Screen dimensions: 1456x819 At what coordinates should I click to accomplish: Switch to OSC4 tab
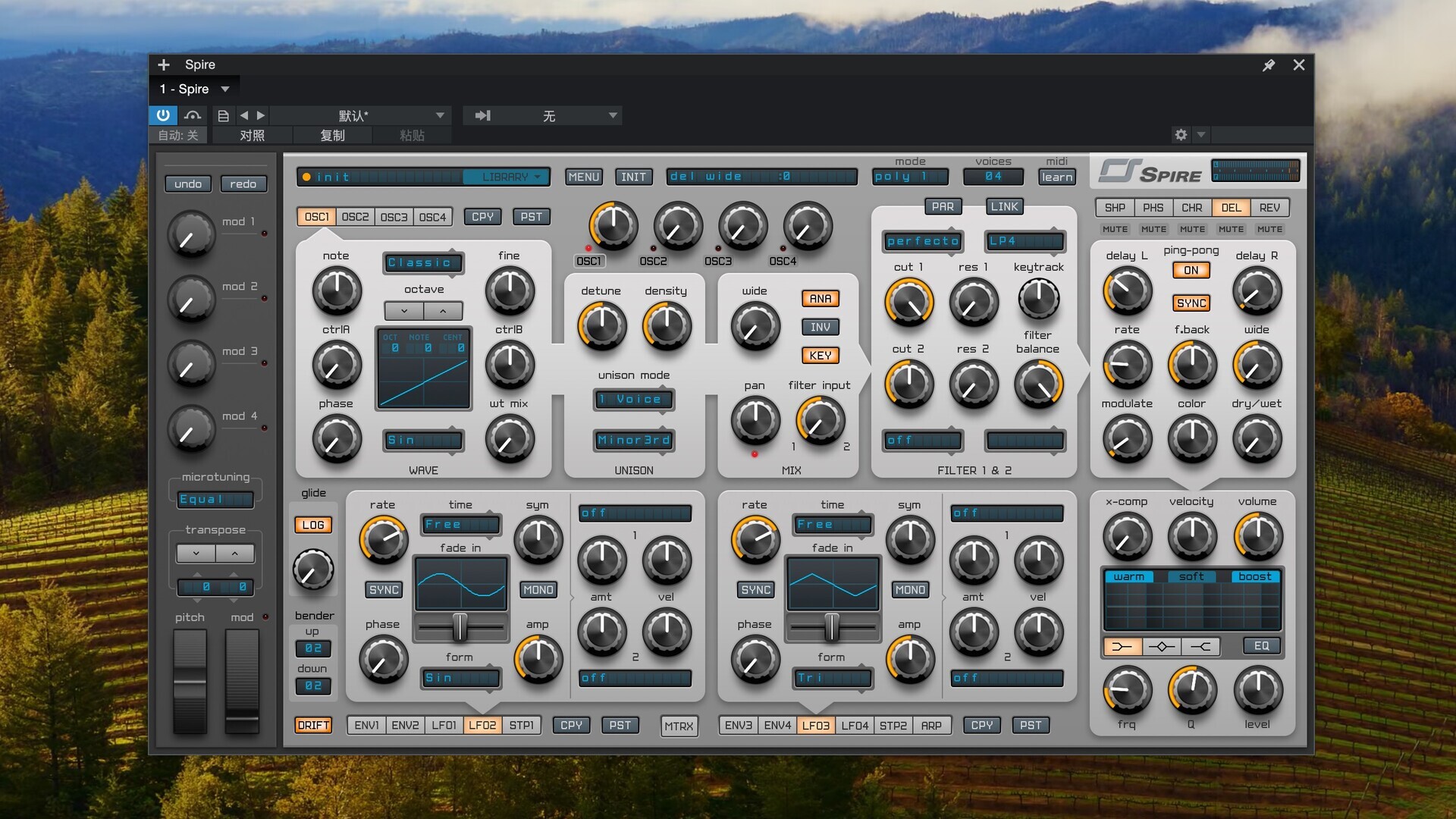[433, 217]
